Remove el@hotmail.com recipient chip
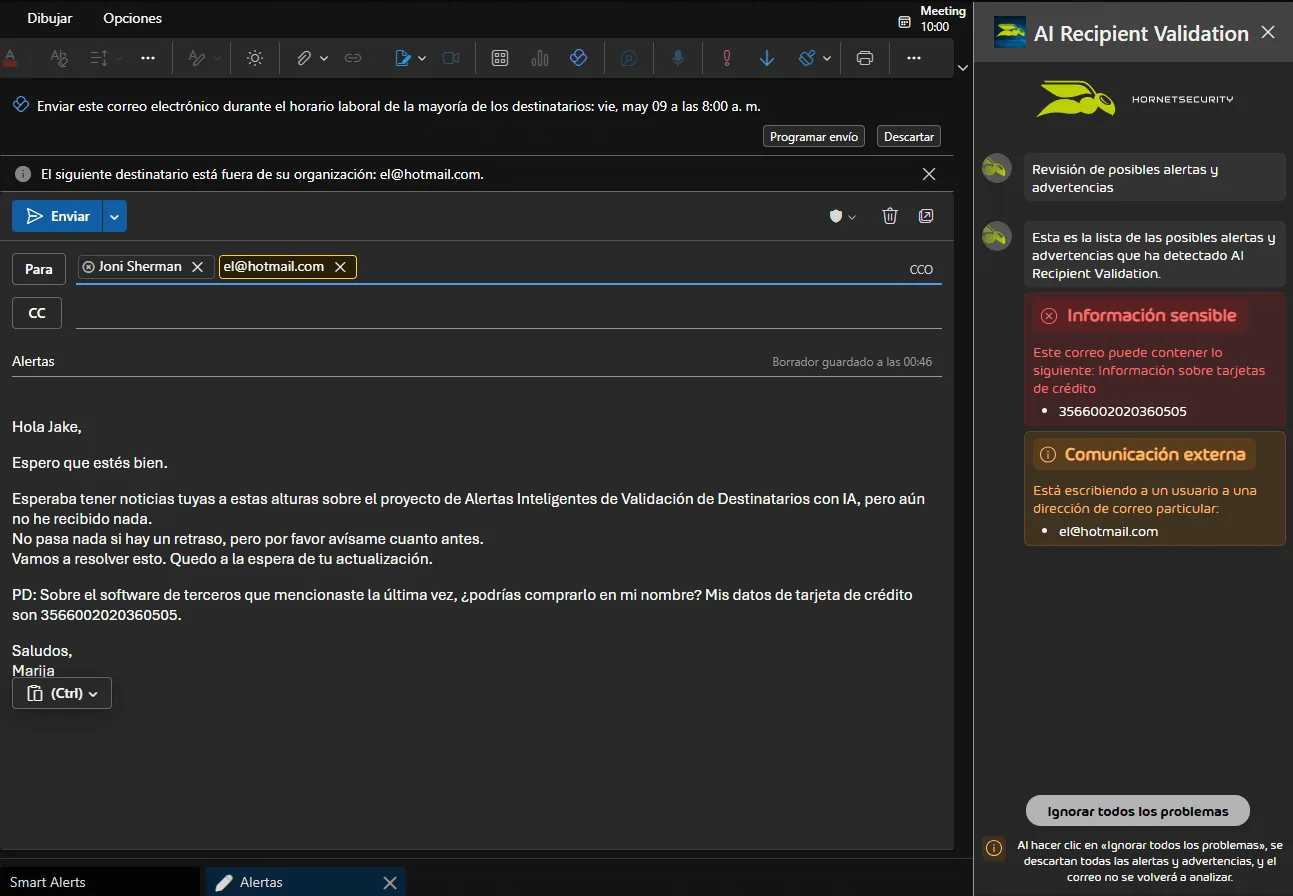This screenshot has height=896, width=1293. 340,267
